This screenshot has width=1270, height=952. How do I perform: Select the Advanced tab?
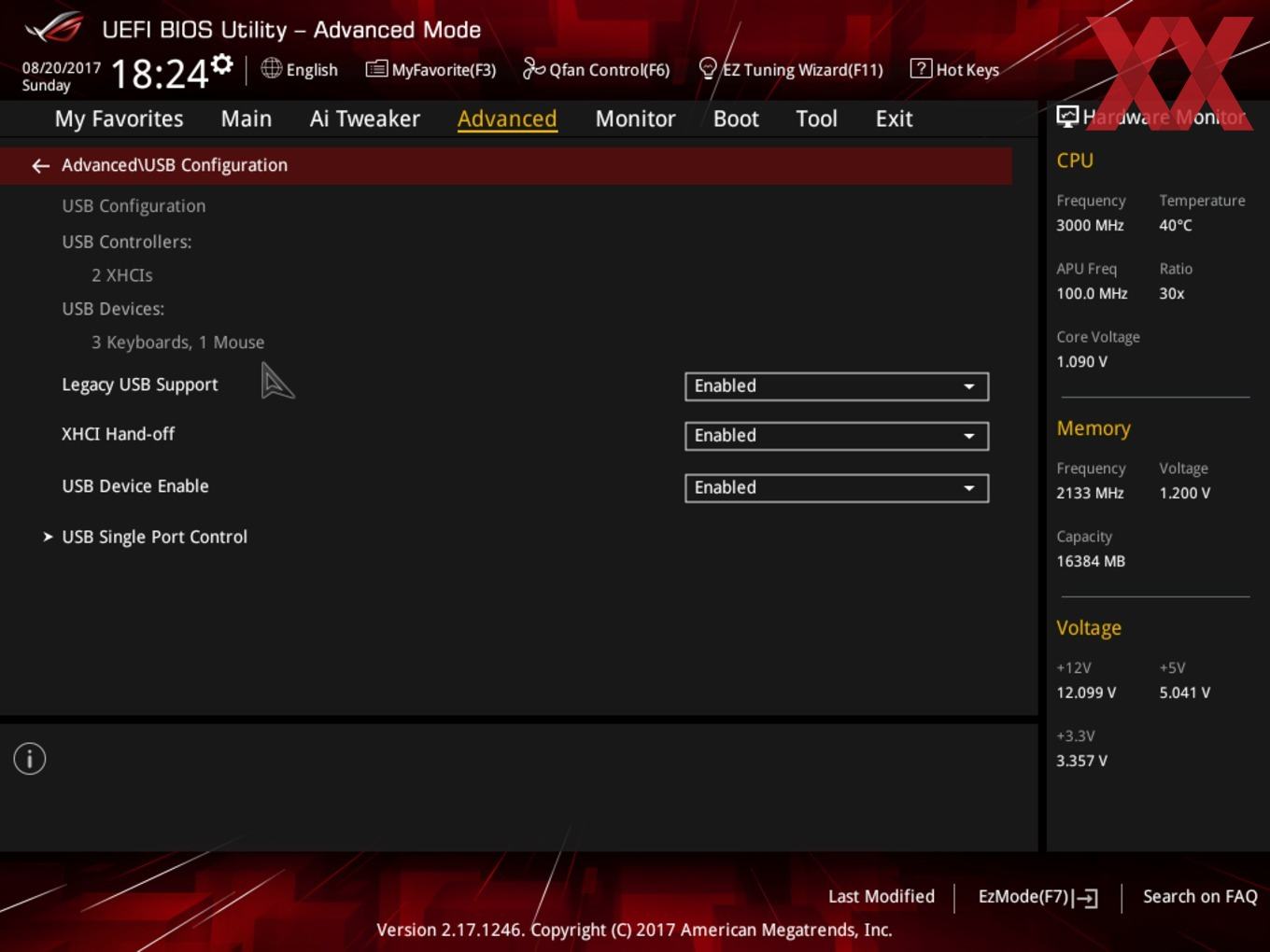pyautogui.click(x=507, y=119)
